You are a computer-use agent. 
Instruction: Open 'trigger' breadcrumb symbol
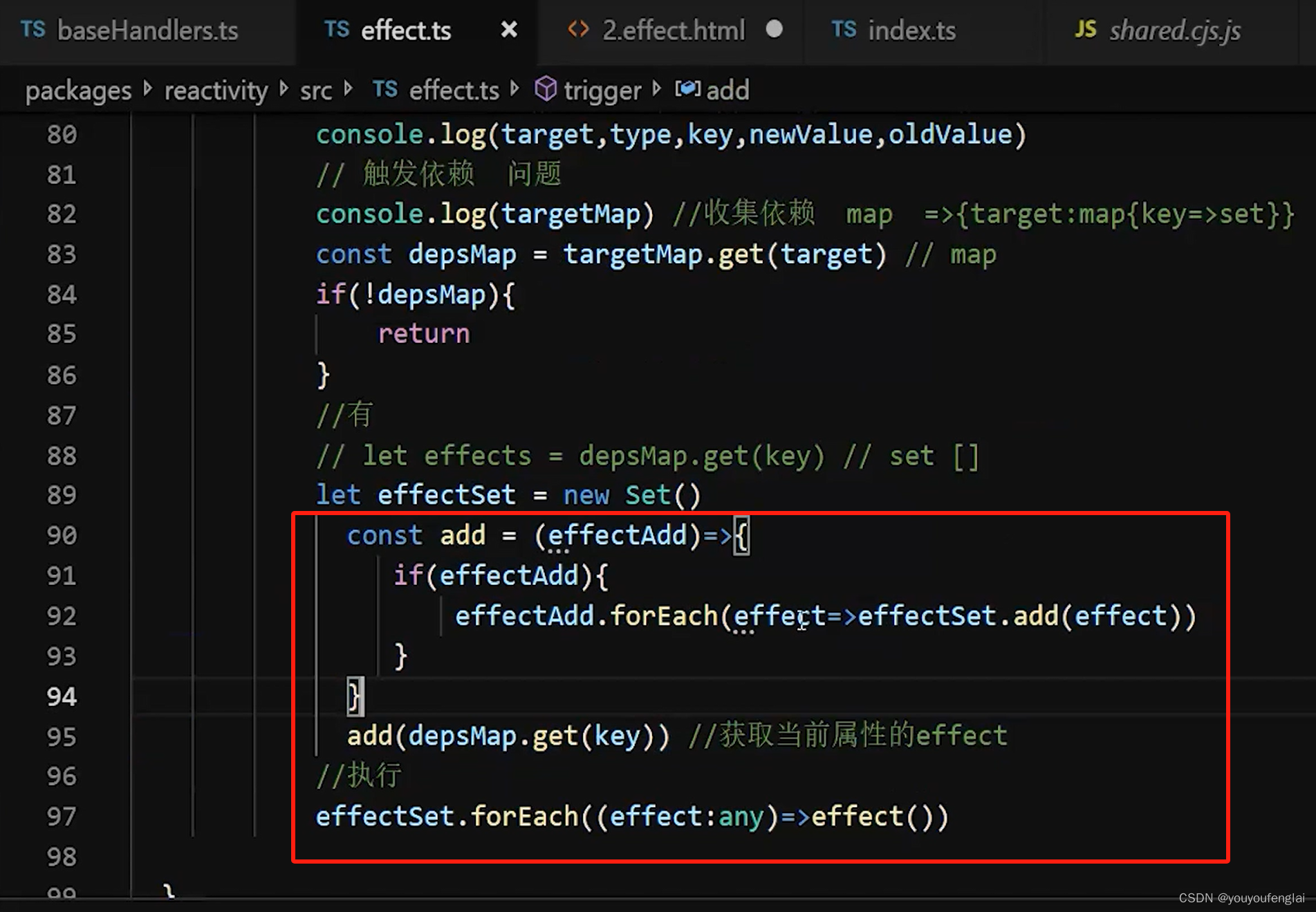(x=602, y=91)
